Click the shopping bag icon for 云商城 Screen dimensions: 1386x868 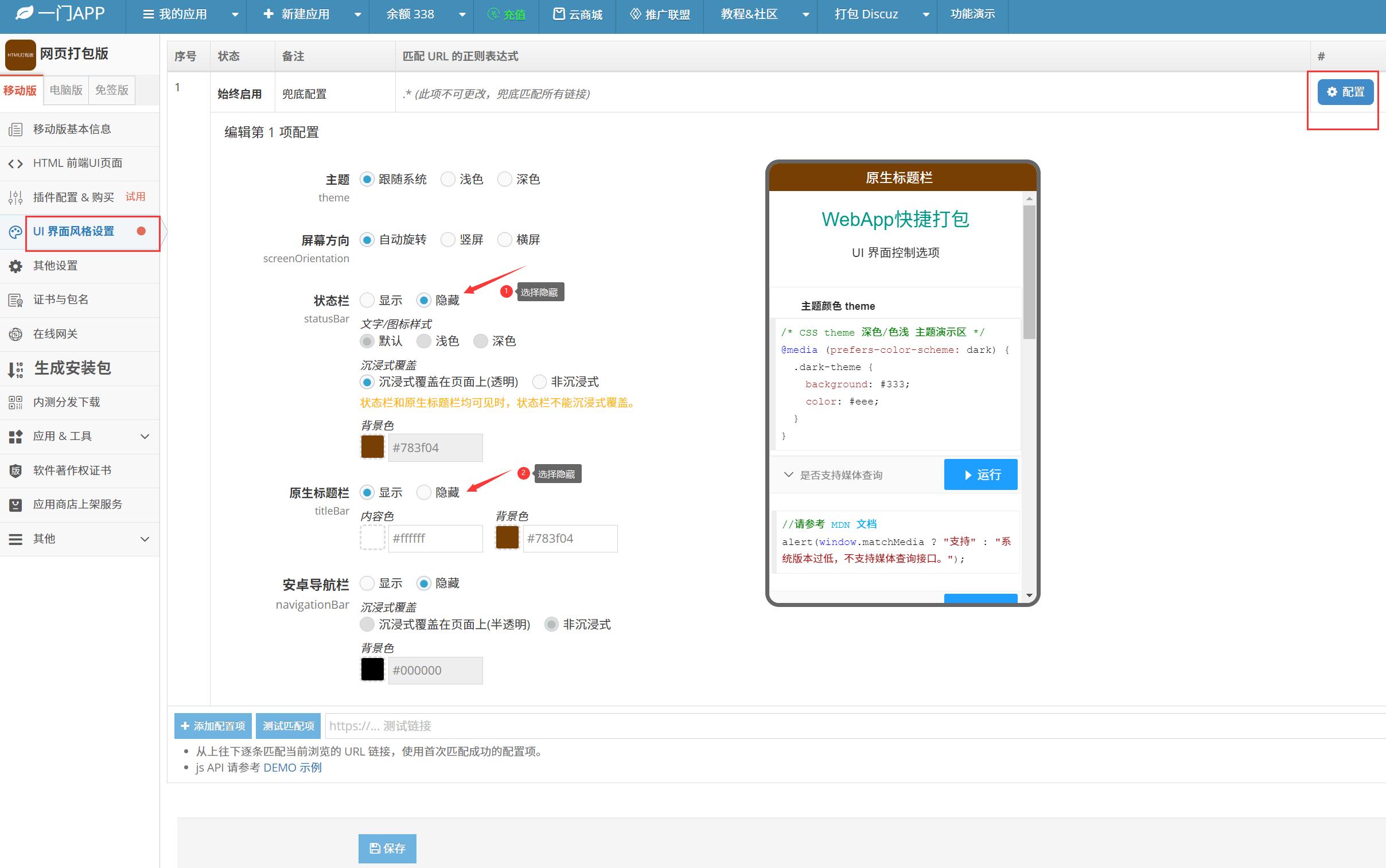[558, 14]
